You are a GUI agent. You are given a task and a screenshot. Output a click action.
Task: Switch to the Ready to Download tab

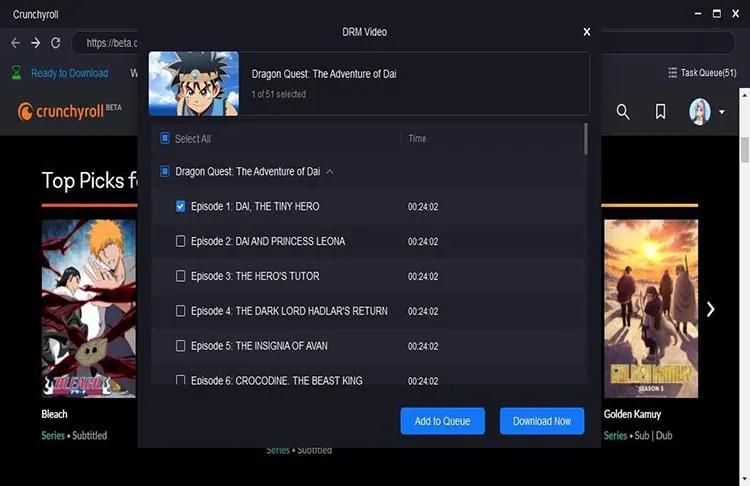[69, 73]
